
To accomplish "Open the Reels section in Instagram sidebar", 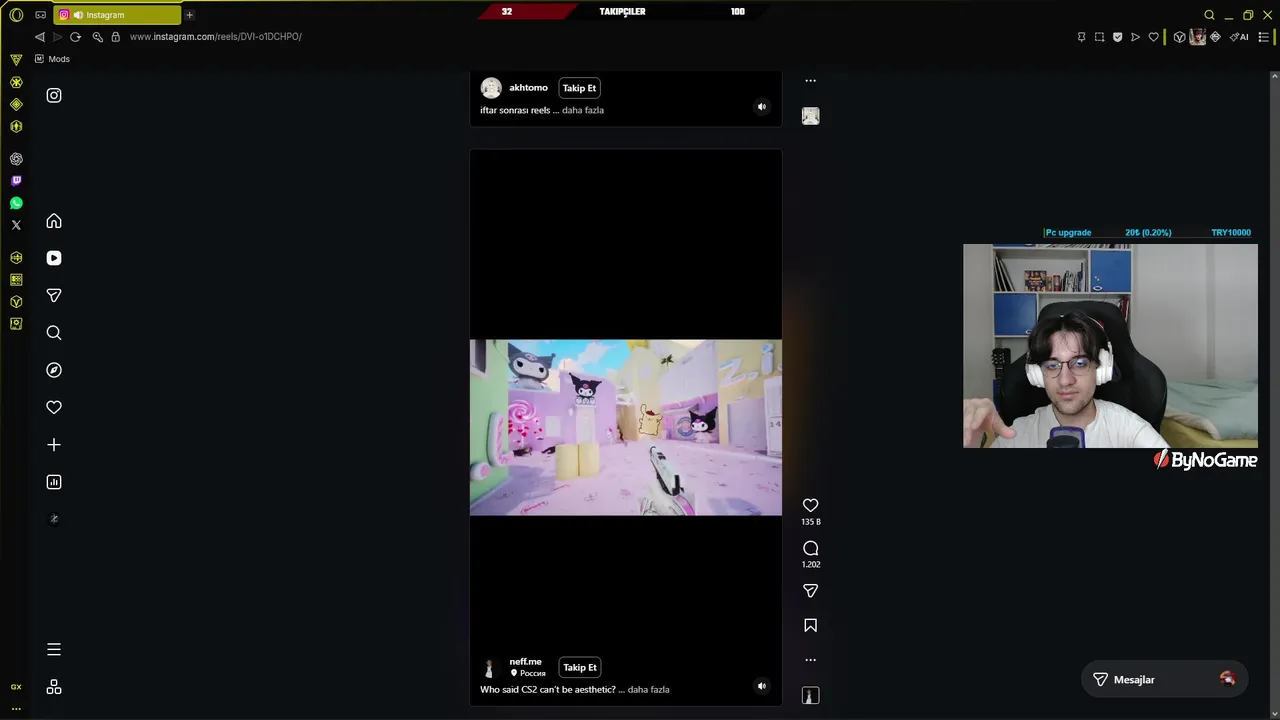I will point(54,258).
